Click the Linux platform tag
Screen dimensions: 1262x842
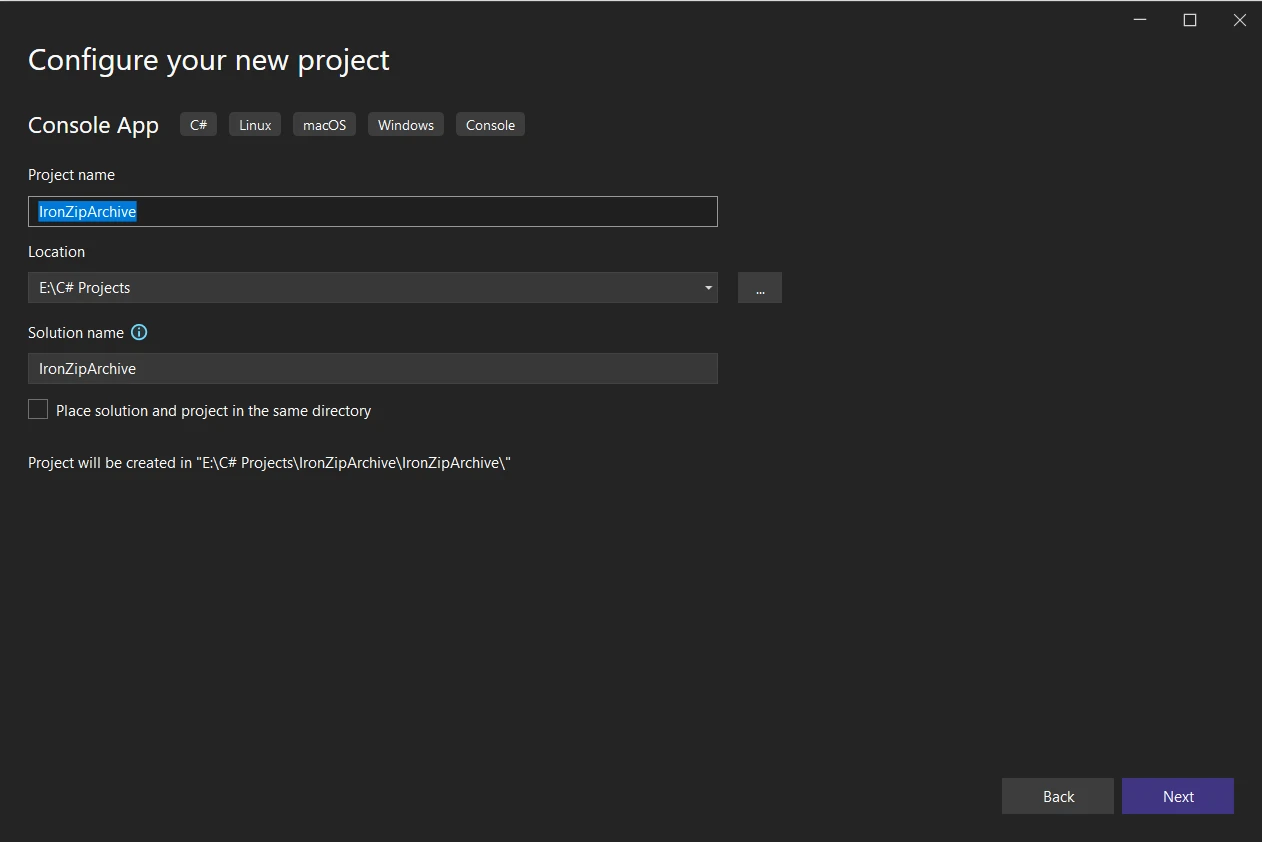[255, 125]
